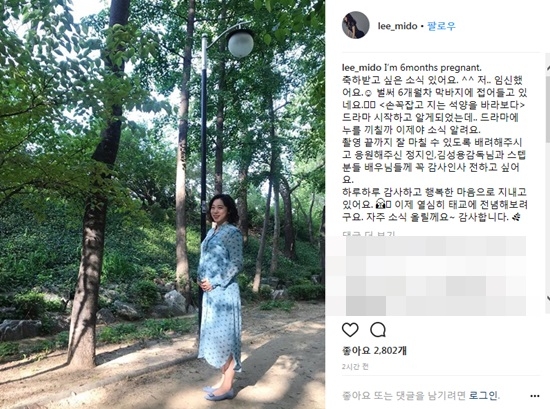Viewport: 550px width, 409px height.
Task: Open the 2시간 전 timestamp permalink
Action: click(x=355, y=367)
